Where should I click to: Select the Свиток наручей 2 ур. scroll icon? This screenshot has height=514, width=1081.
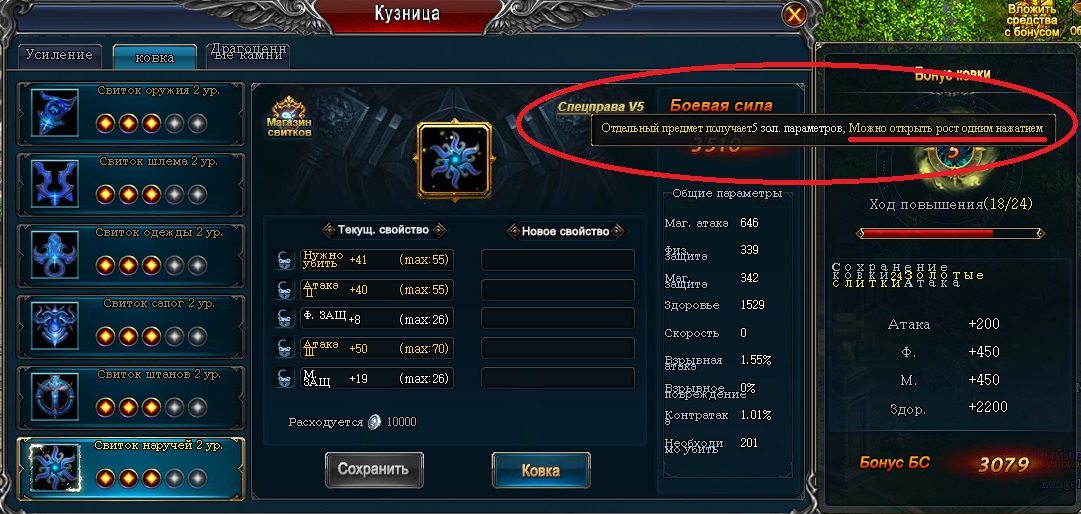click(x=55, y=468)
